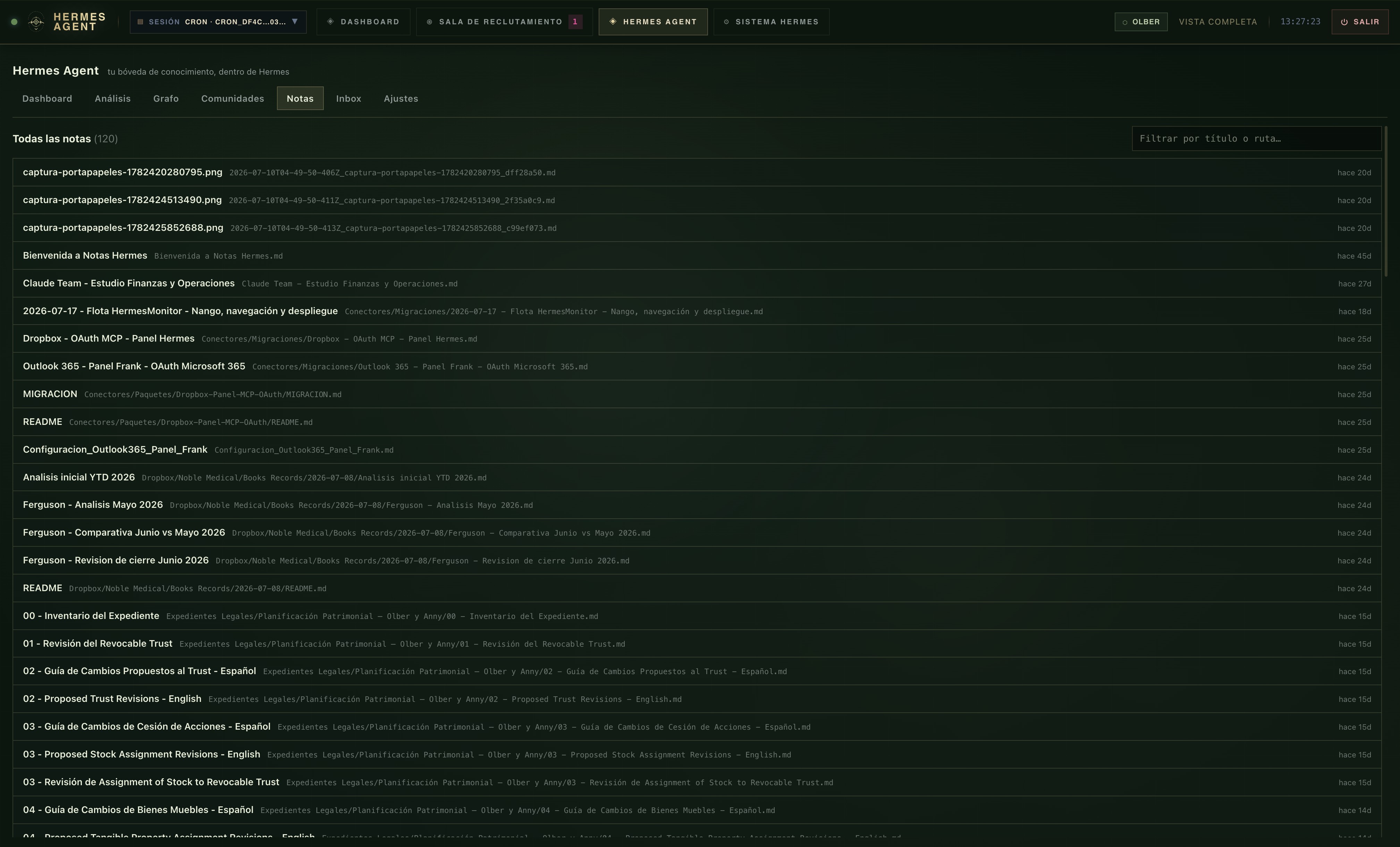
Task: Open the Inbox tab
Action: point(348,98)
